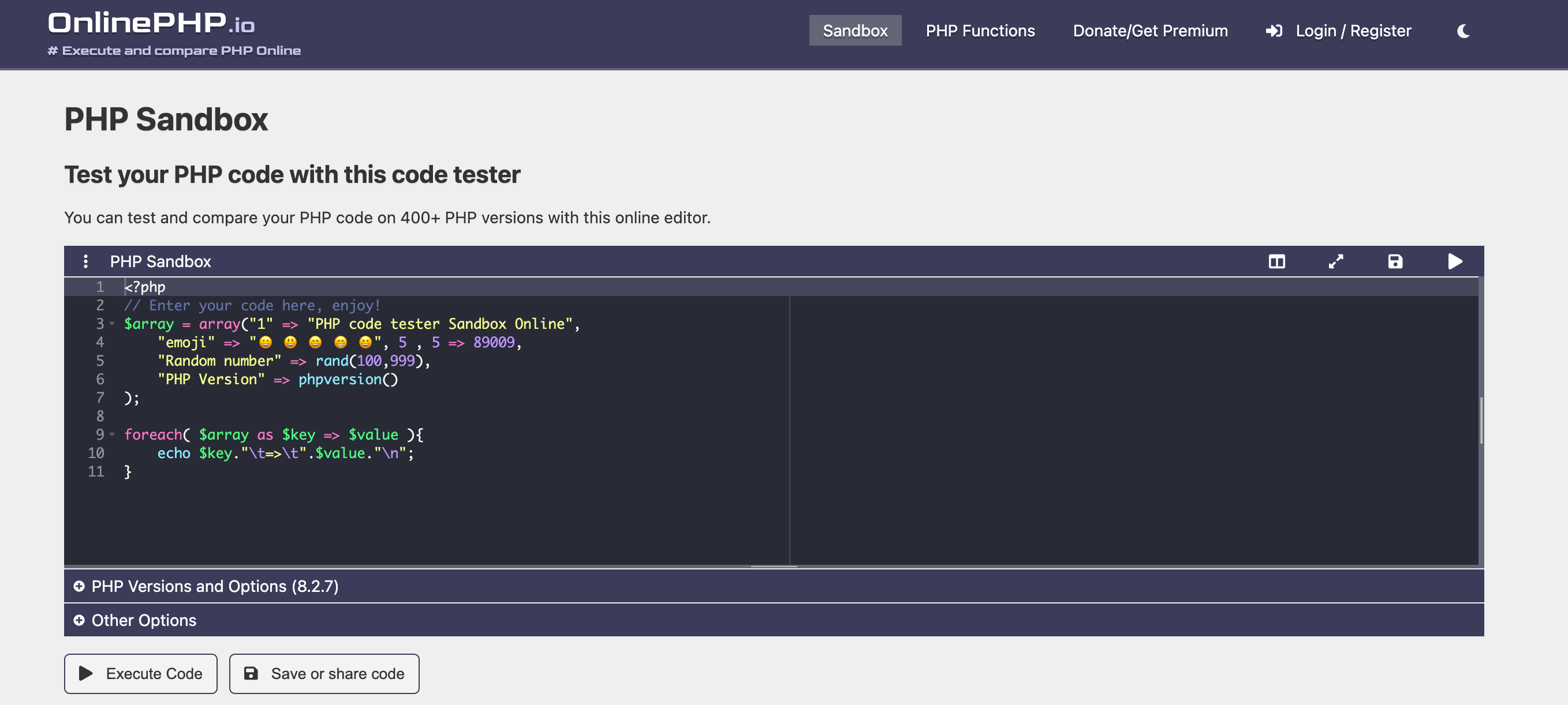Open the PHP Functions menu item

coord(980,30)
